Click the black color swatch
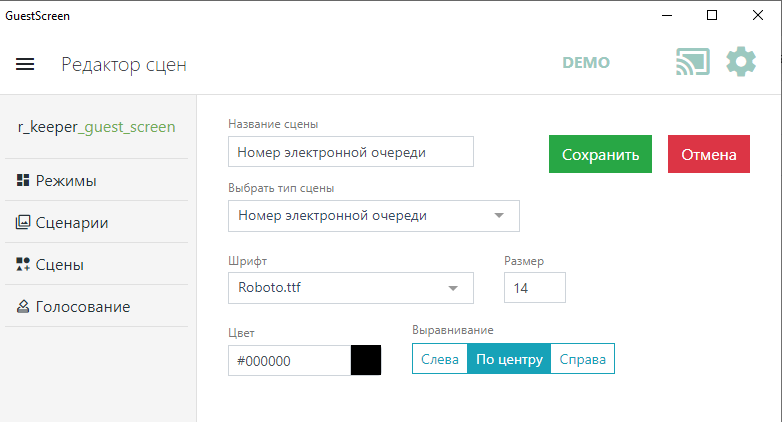 click(366, 360)
